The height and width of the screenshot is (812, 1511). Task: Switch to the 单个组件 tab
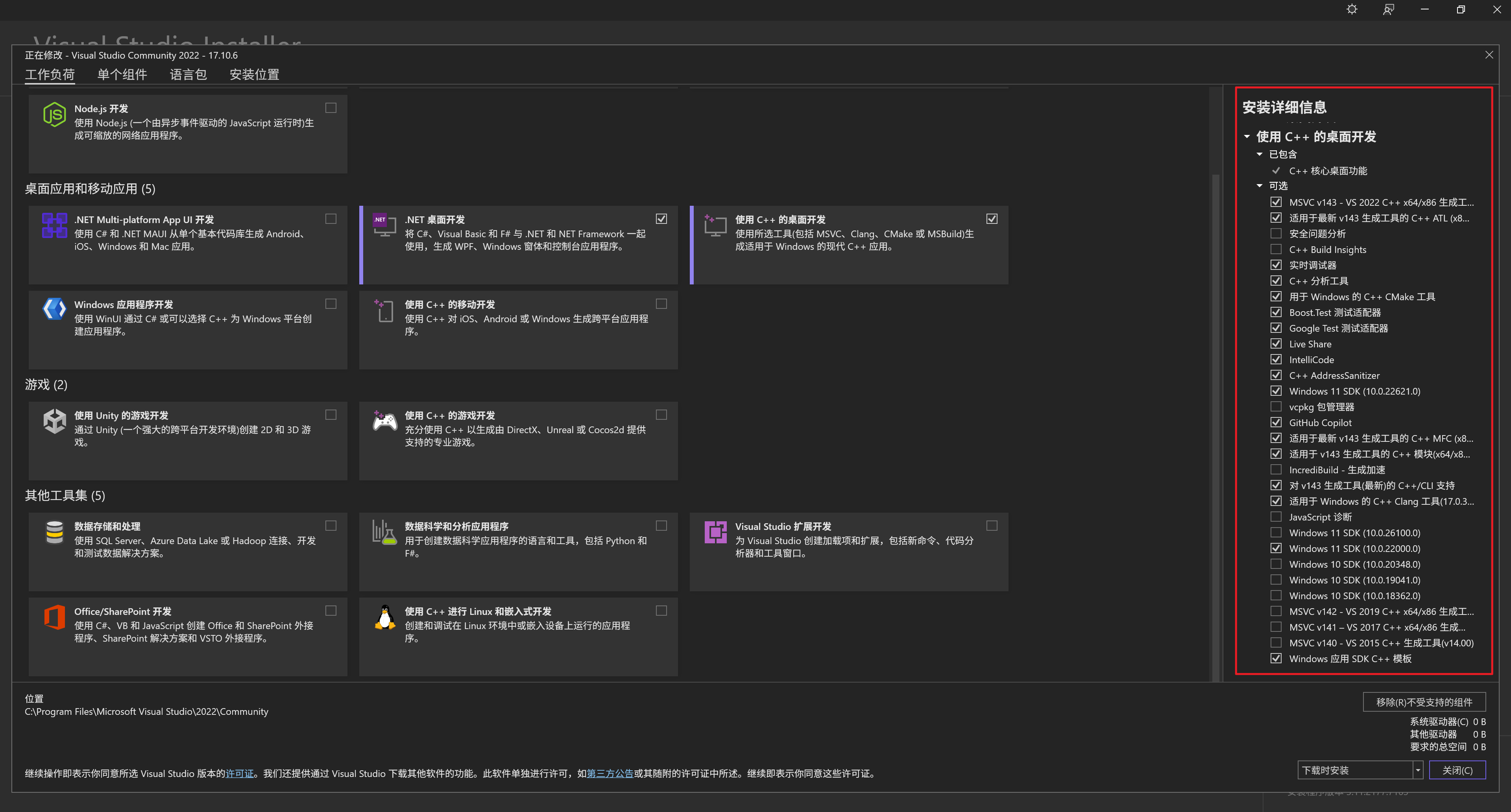tap(122, 74)
